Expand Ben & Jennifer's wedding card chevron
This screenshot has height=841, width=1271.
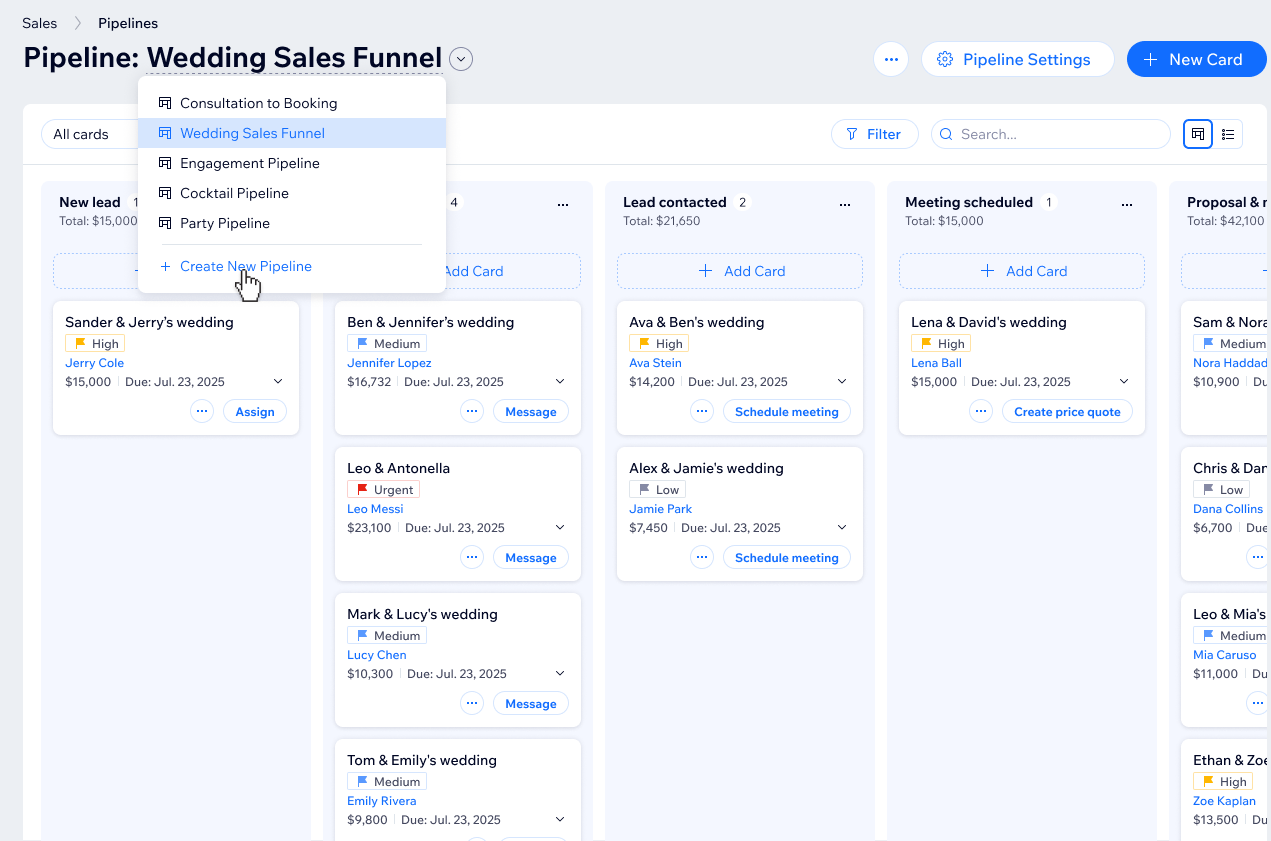pyautogui.click(x=560, y=382)
